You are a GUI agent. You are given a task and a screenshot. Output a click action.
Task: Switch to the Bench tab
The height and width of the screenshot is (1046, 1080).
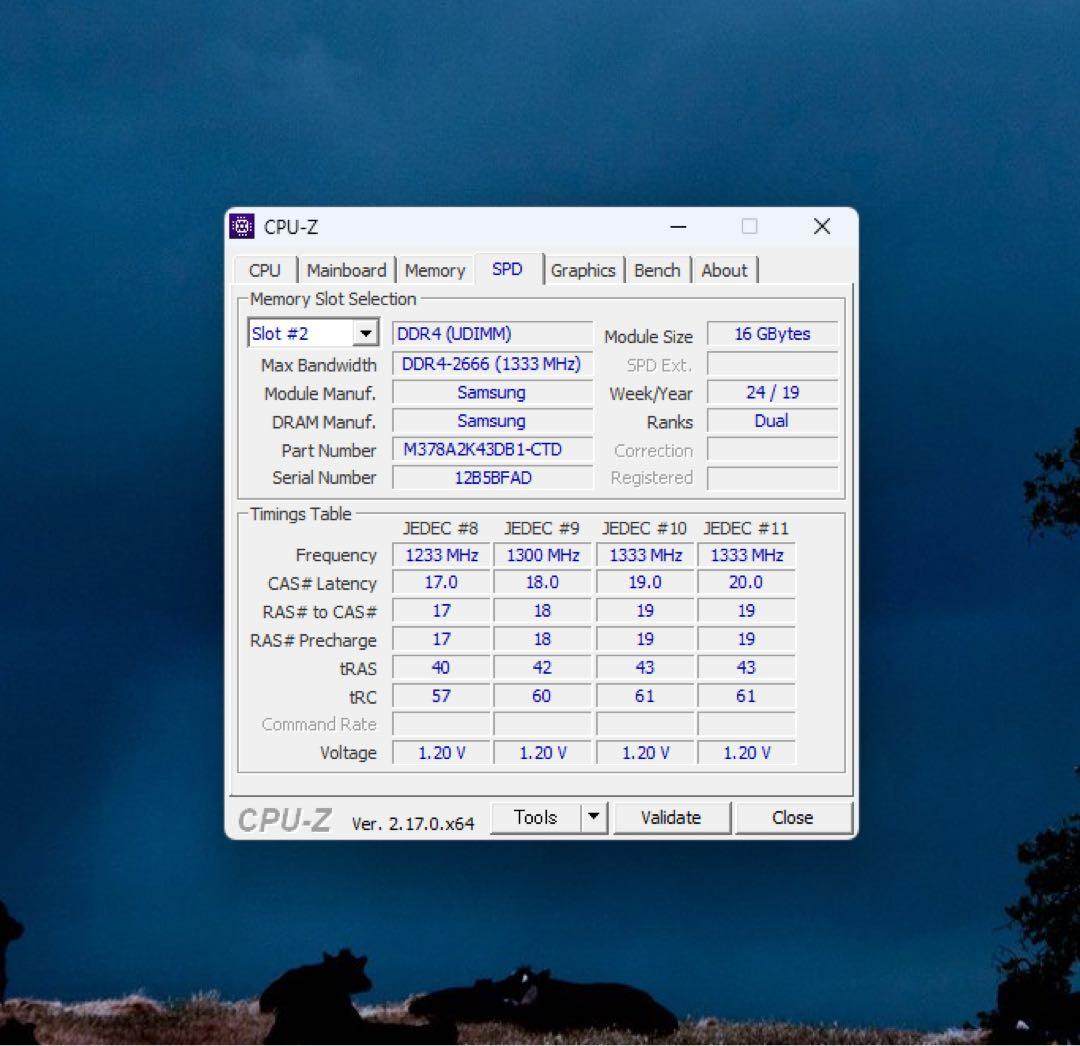click(x=657, y=269)
